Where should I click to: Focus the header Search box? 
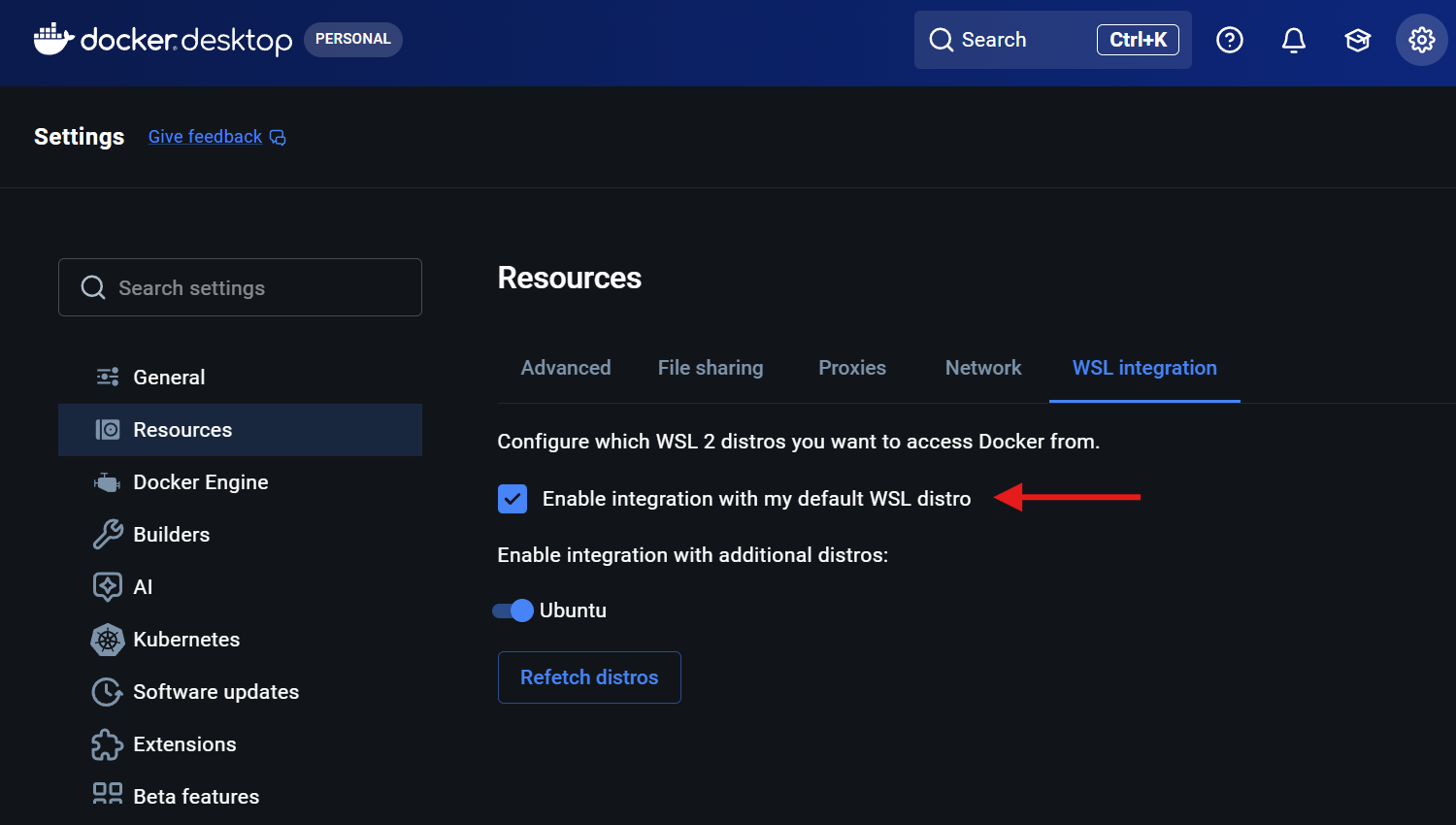pyautogui.click(x=1053, y=40)
